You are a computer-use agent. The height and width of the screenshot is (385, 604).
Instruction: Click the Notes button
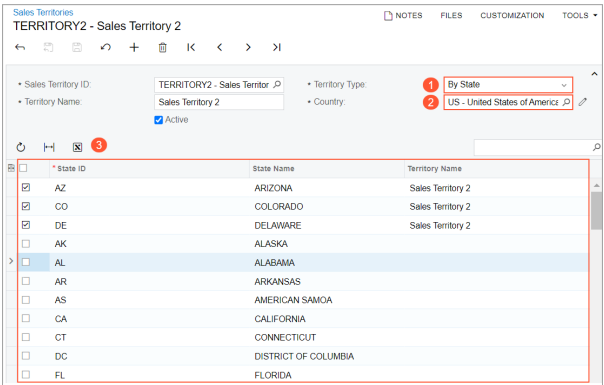[x=403, y=15]
